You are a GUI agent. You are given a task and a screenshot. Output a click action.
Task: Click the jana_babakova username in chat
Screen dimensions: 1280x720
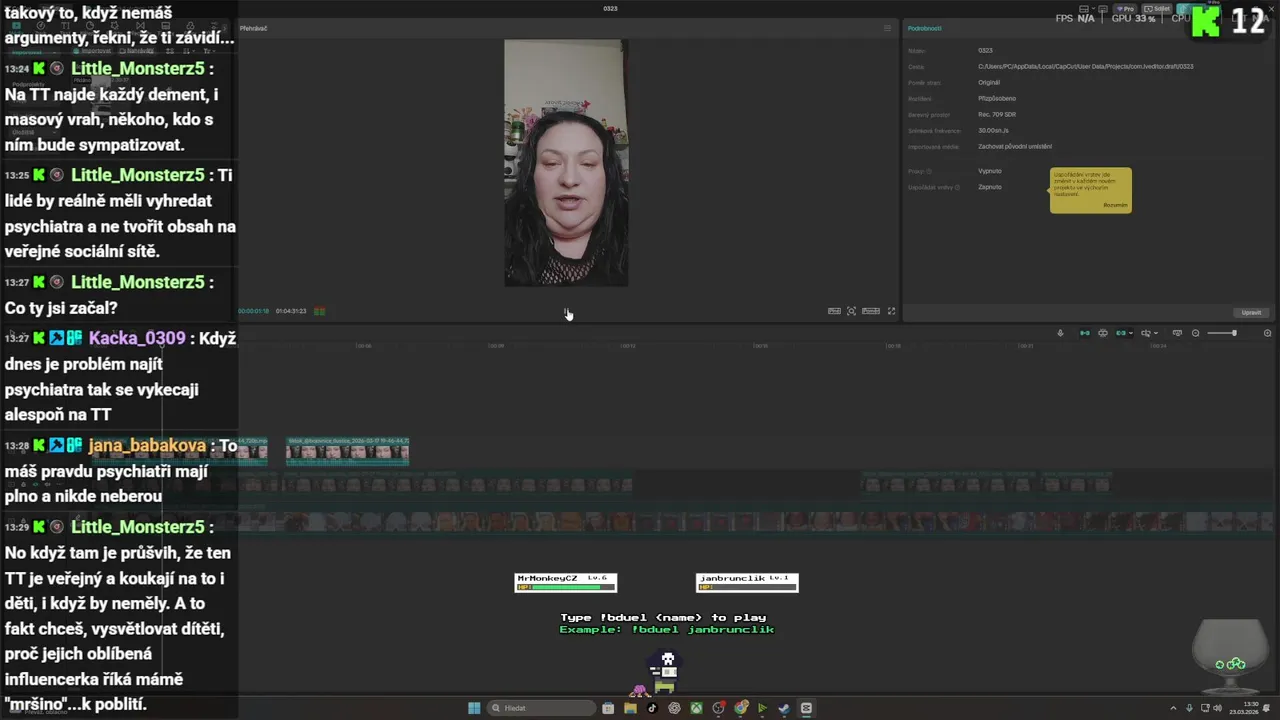(x=147, y=446)
